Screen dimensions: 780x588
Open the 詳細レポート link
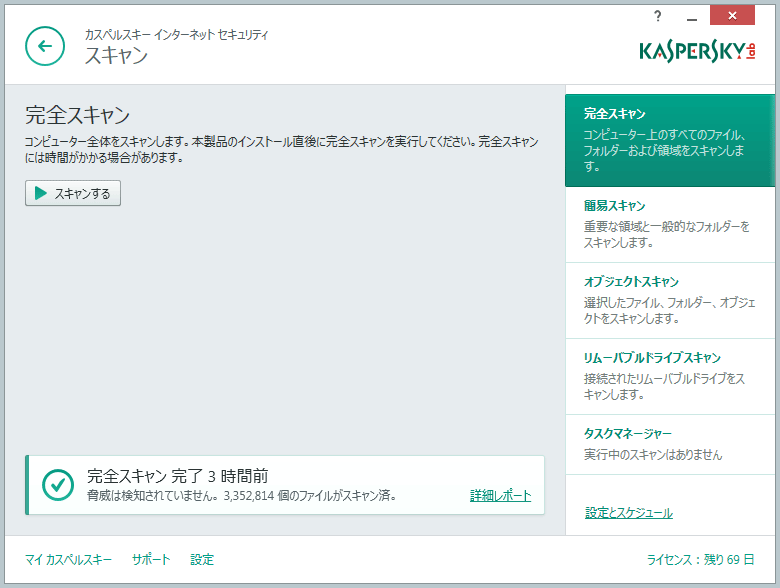[500, 495]
